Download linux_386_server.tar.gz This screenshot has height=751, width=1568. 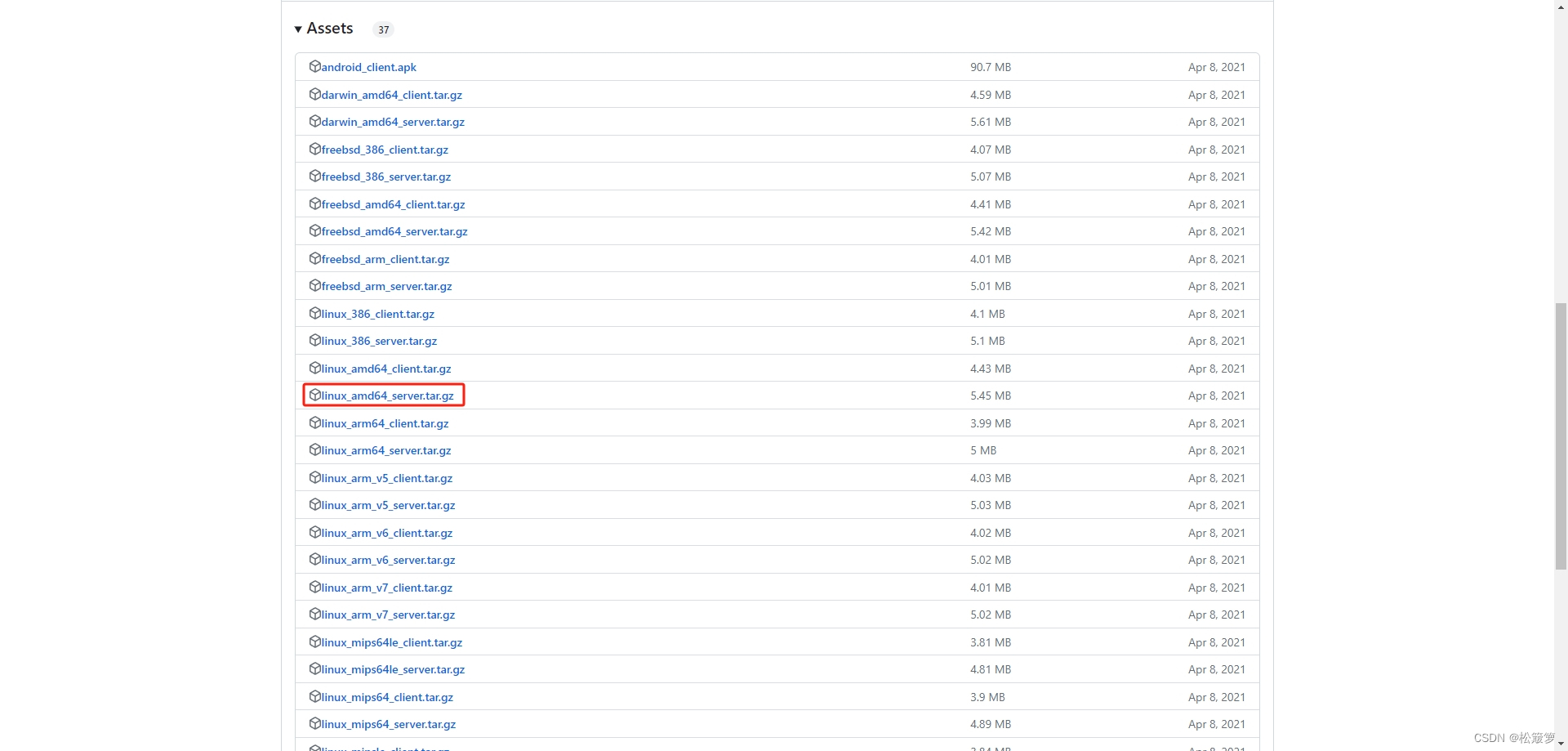click(x=380, y=341)
